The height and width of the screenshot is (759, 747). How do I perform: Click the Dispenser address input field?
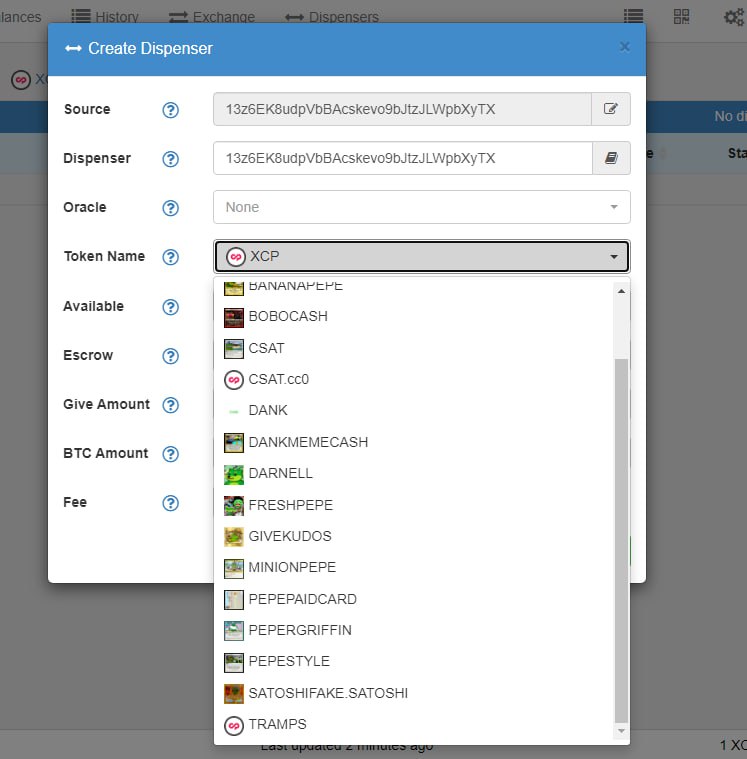[x=403, y=158]
